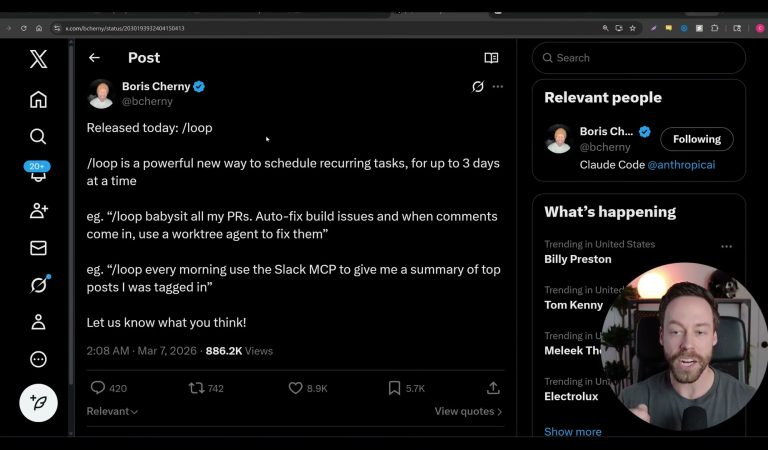
Task: Open the More circle menu in sidebar
Action: [38, 360]
